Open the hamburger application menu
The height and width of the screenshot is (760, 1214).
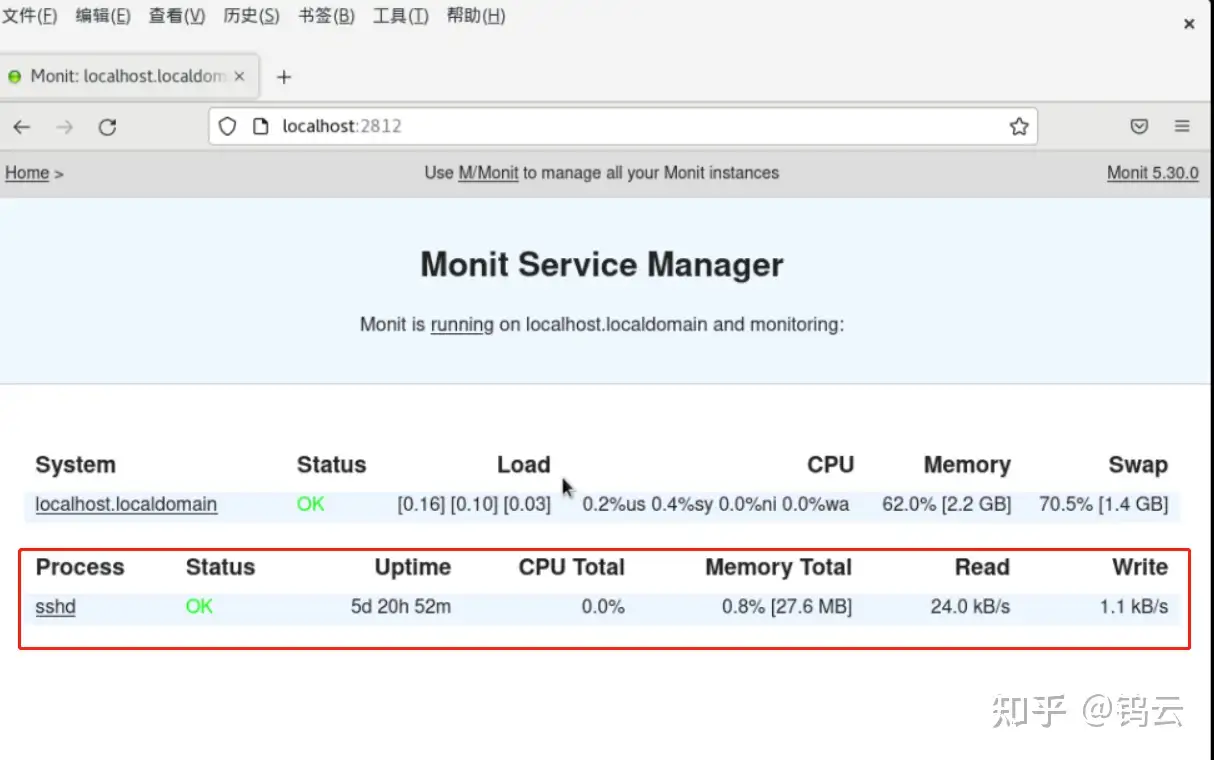coord(1182,127)
